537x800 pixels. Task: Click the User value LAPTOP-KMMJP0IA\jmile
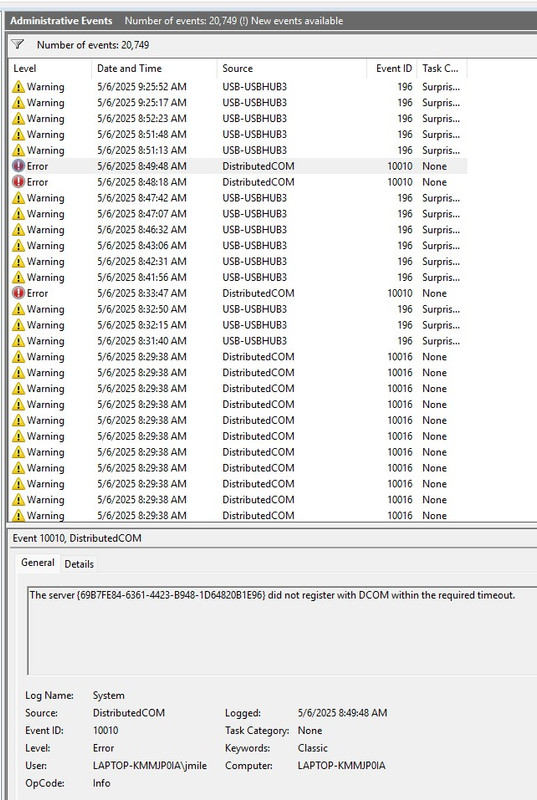(150, 765)
